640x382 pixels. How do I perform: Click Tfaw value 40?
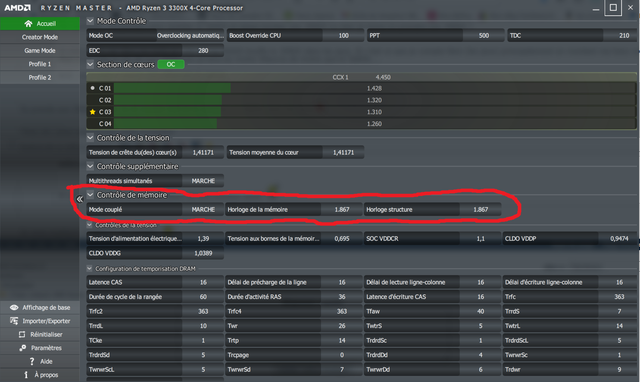[480, 311]
